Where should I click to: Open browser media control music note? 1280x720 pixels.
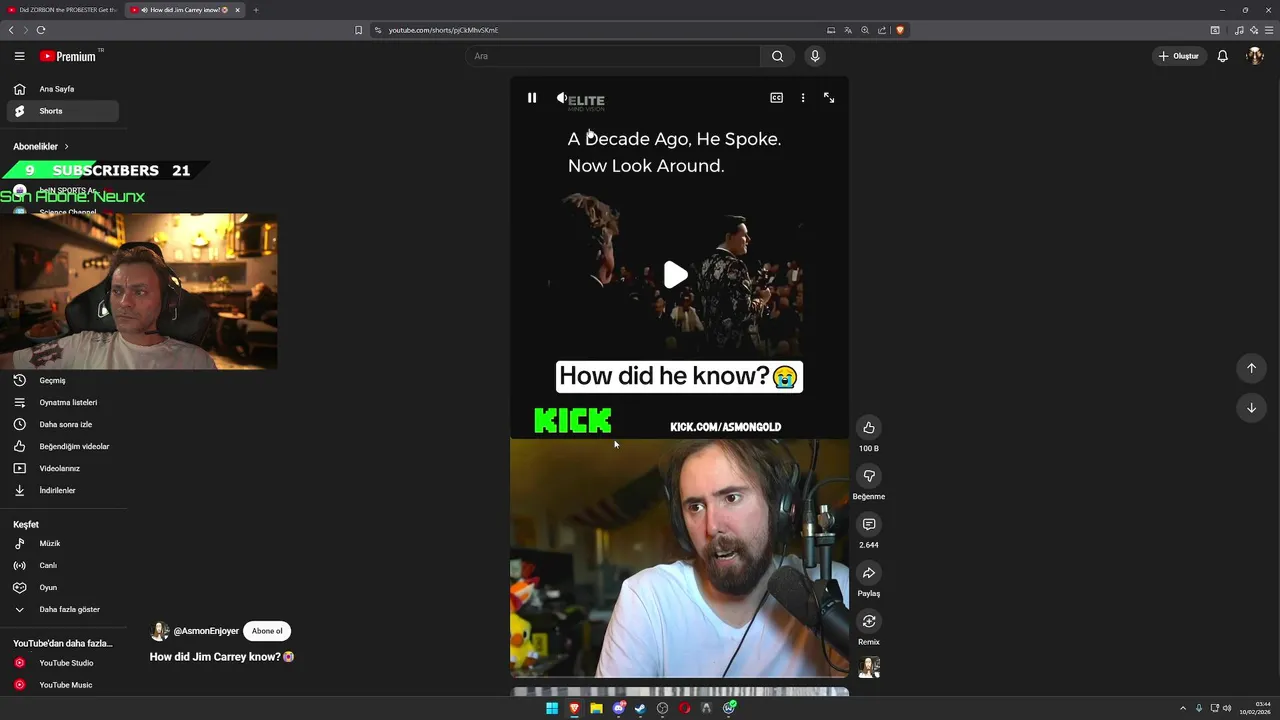pyautogui.click(x=1239, y=30)
